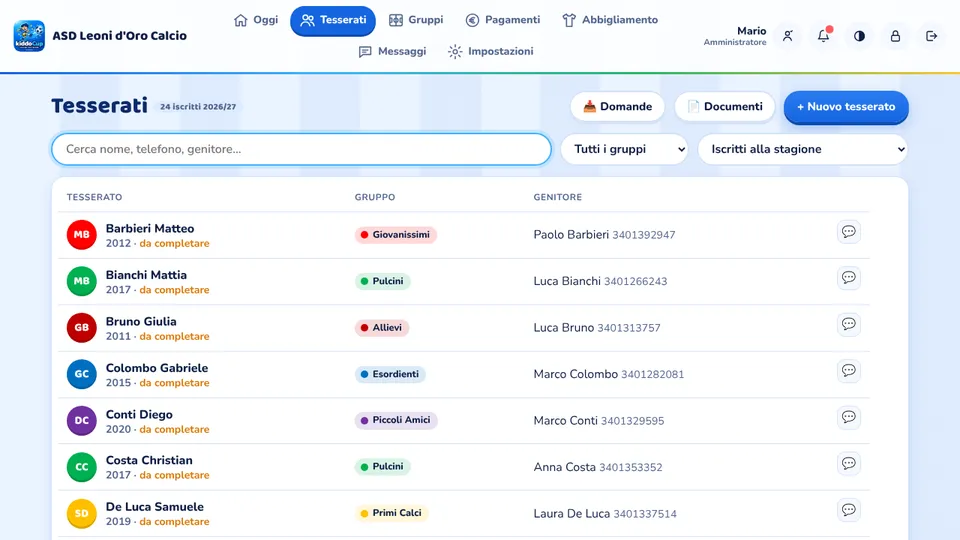Click parent Marco Colombo 3401282081

pos(609,374)
